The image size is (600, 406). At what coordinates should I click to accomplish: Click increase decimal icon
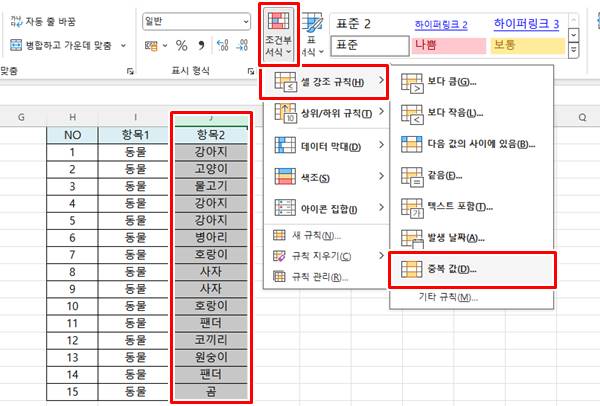point(222,46)
